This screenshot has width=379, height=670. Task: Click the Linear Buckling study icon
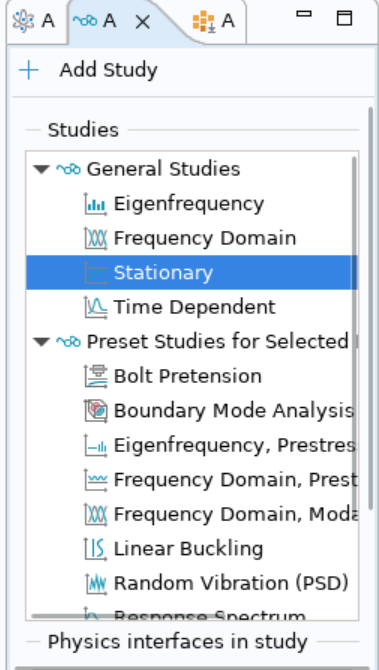(96, 549)
